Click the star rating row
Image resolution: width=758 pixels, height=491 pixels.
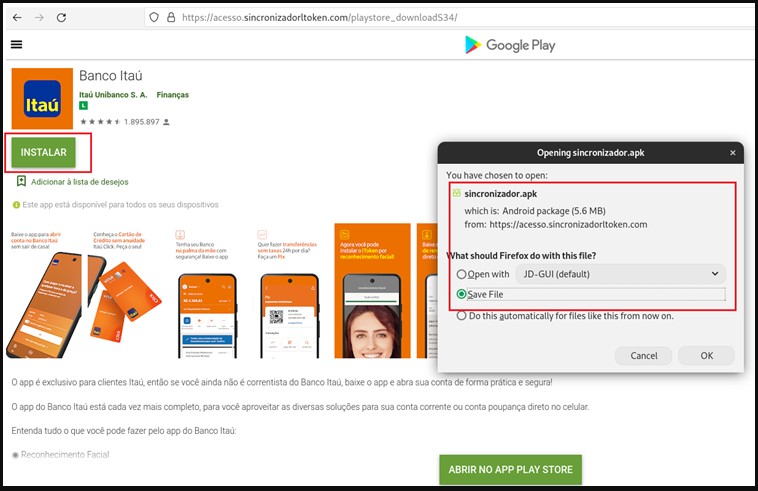[100, 122]
